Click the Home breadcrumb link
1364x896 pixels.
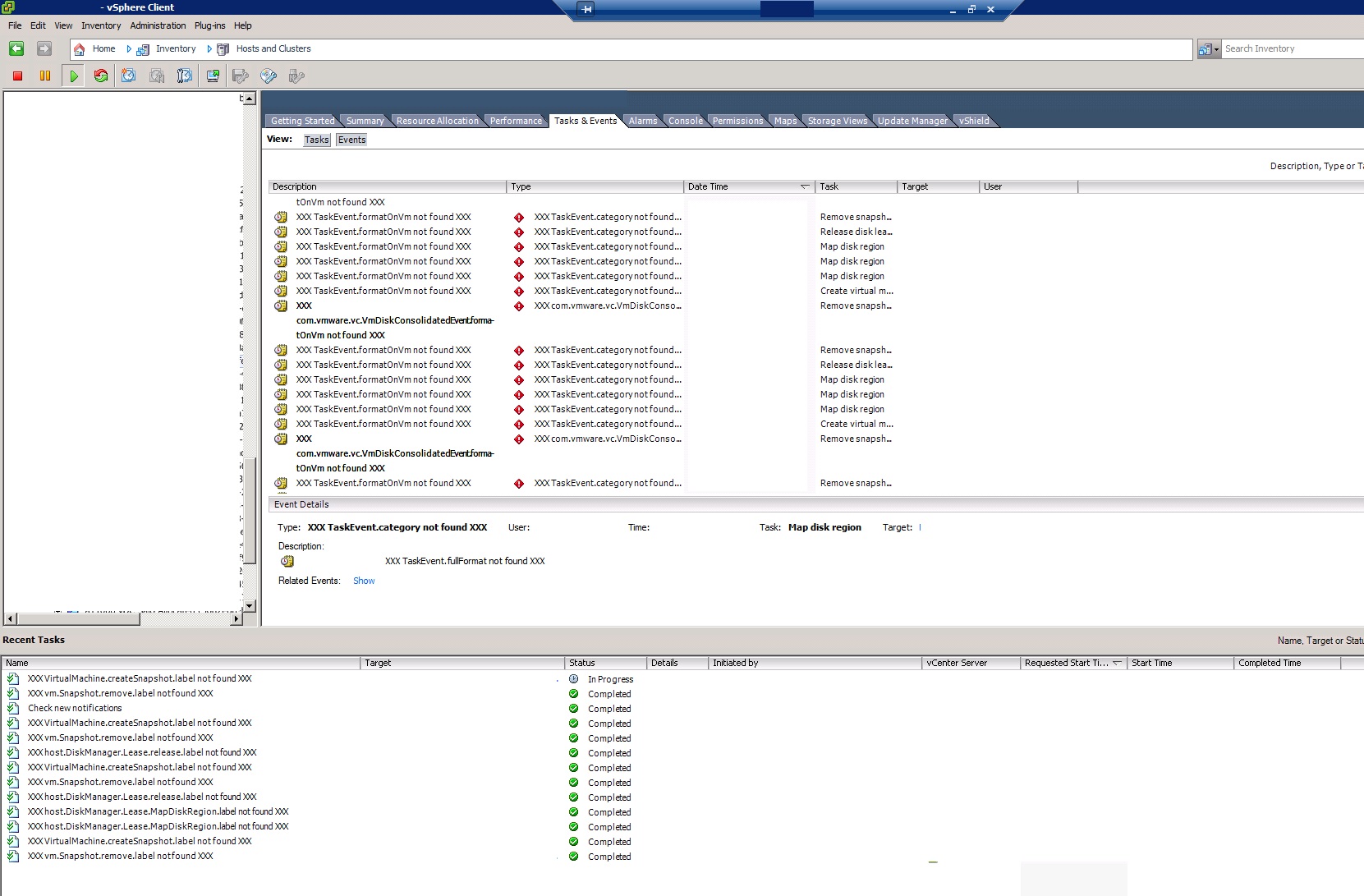(x=104, y=49)
